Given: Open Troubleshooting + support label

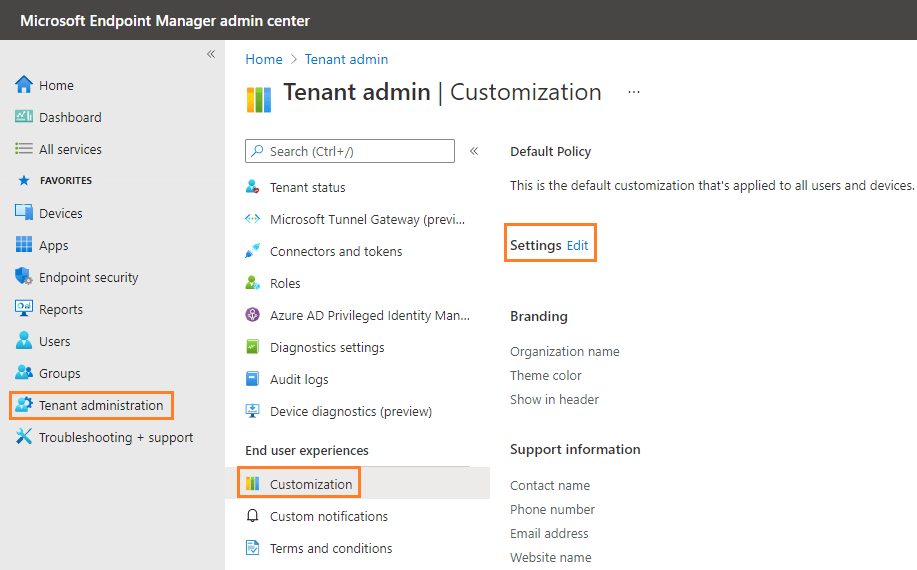Looking at the screenshot, I should [x=116, y=437].
